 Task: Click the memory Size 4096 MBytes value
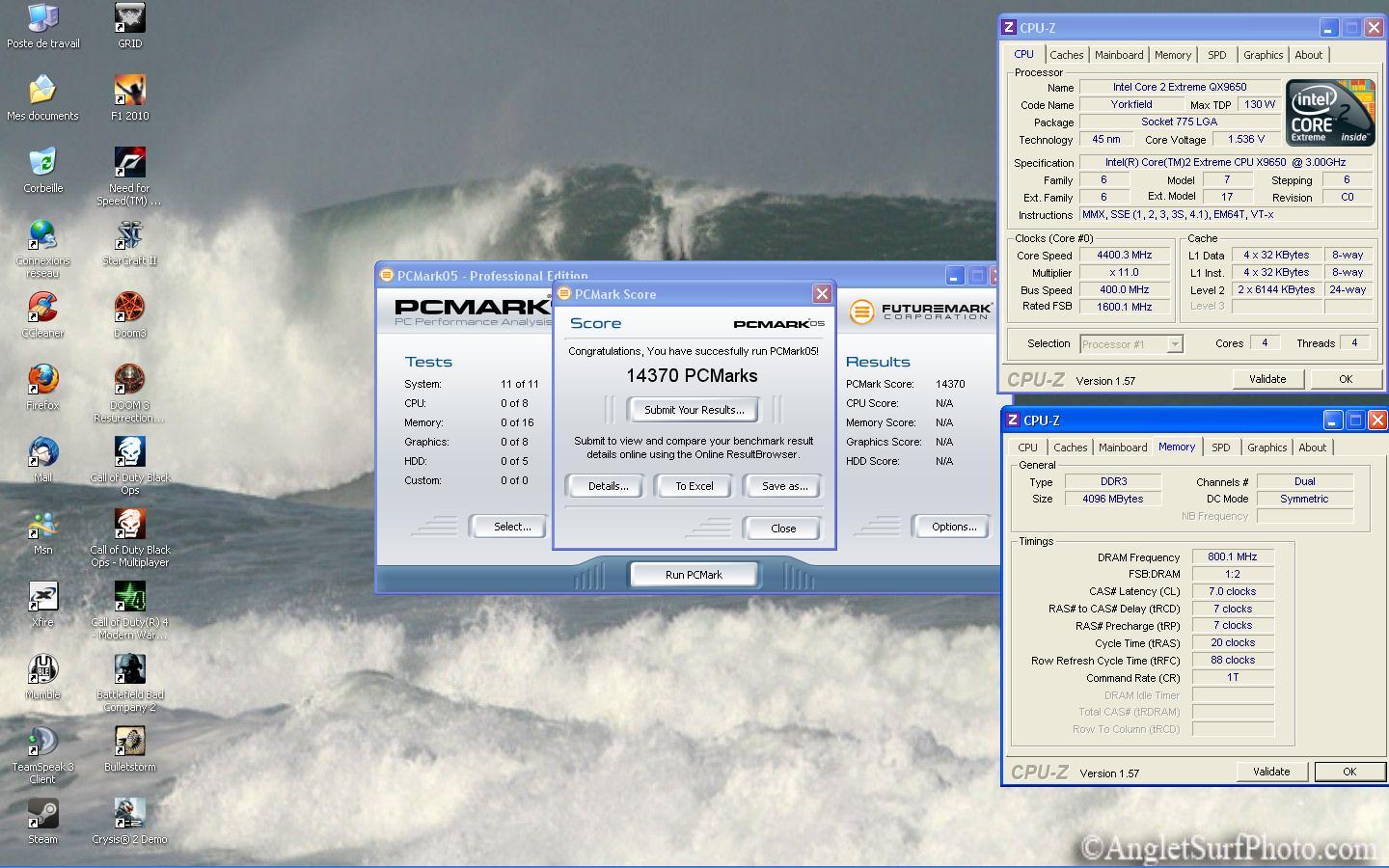1112,499
